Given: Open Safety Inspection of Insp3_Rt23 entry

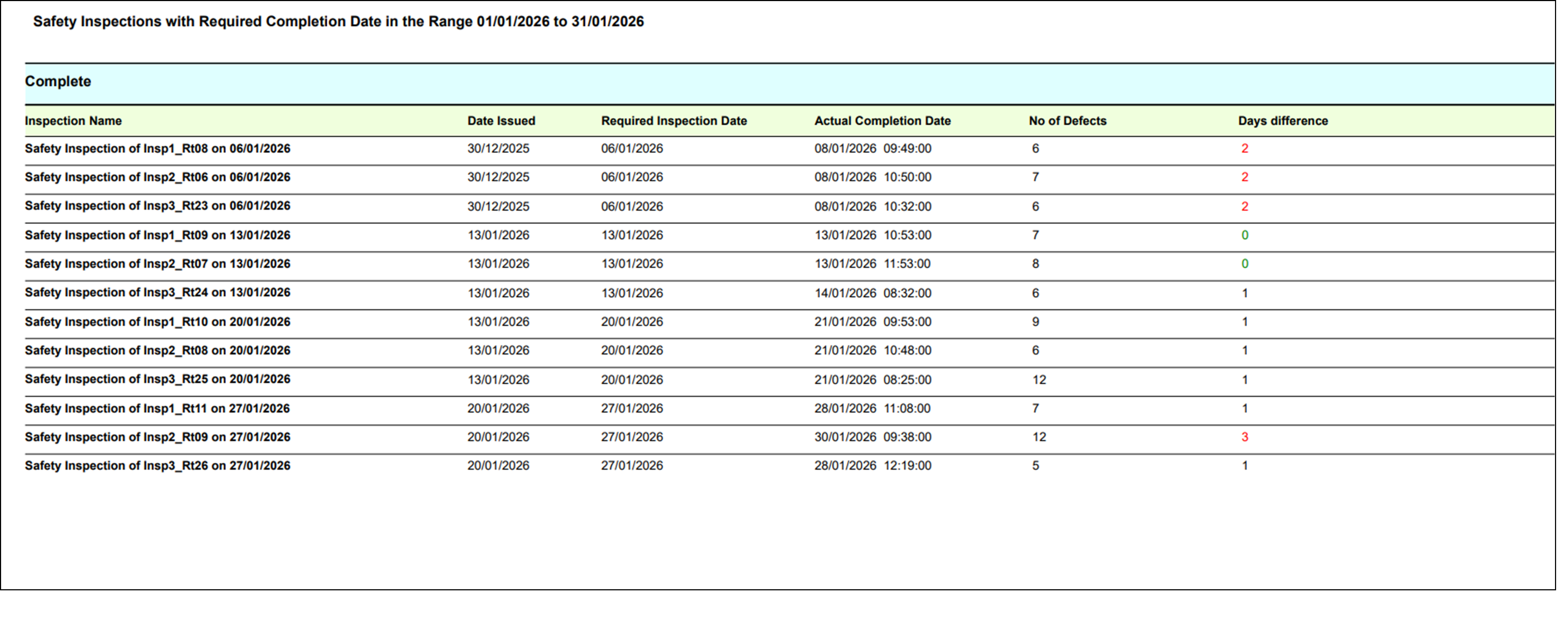Looking at the screenshot, I should pyautogui.click(x=157, y=206).
